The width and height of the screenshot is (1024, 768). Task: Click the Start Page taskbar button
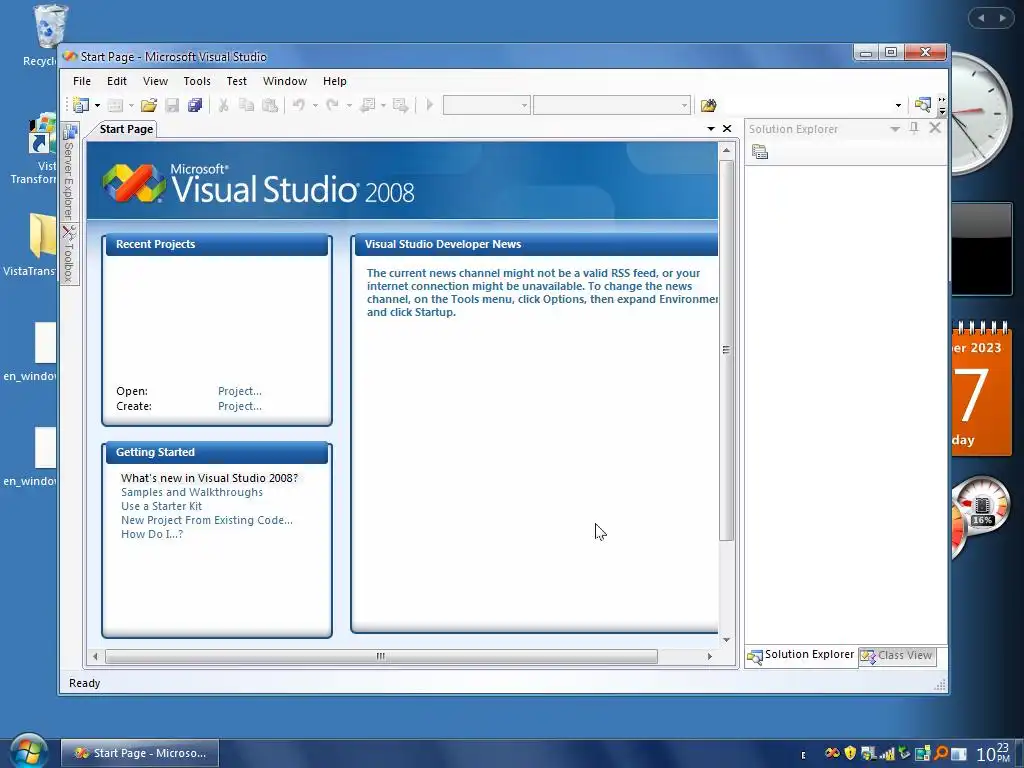(140, 753)
